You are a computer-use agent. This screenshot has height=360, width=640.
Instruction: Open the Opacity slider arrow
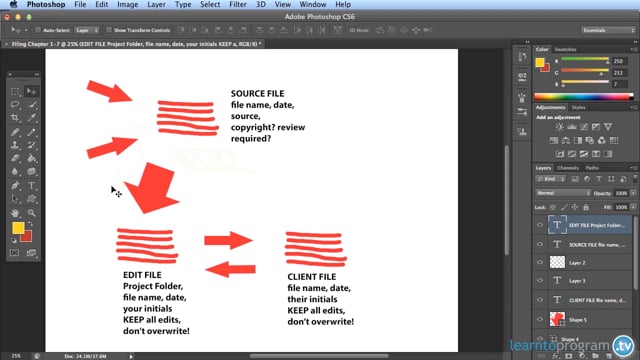coord(633,193)
